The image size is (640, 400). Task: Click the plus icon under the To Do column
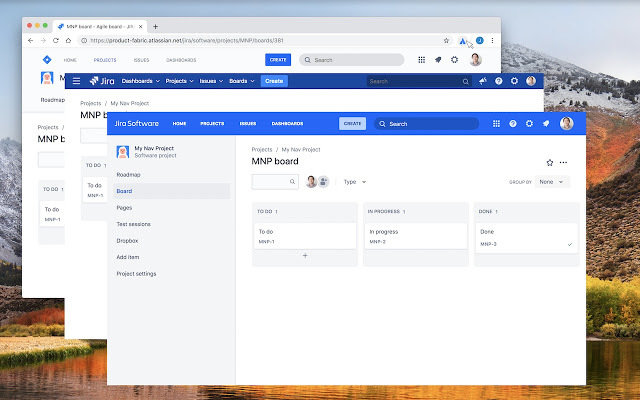coord(305,256)
